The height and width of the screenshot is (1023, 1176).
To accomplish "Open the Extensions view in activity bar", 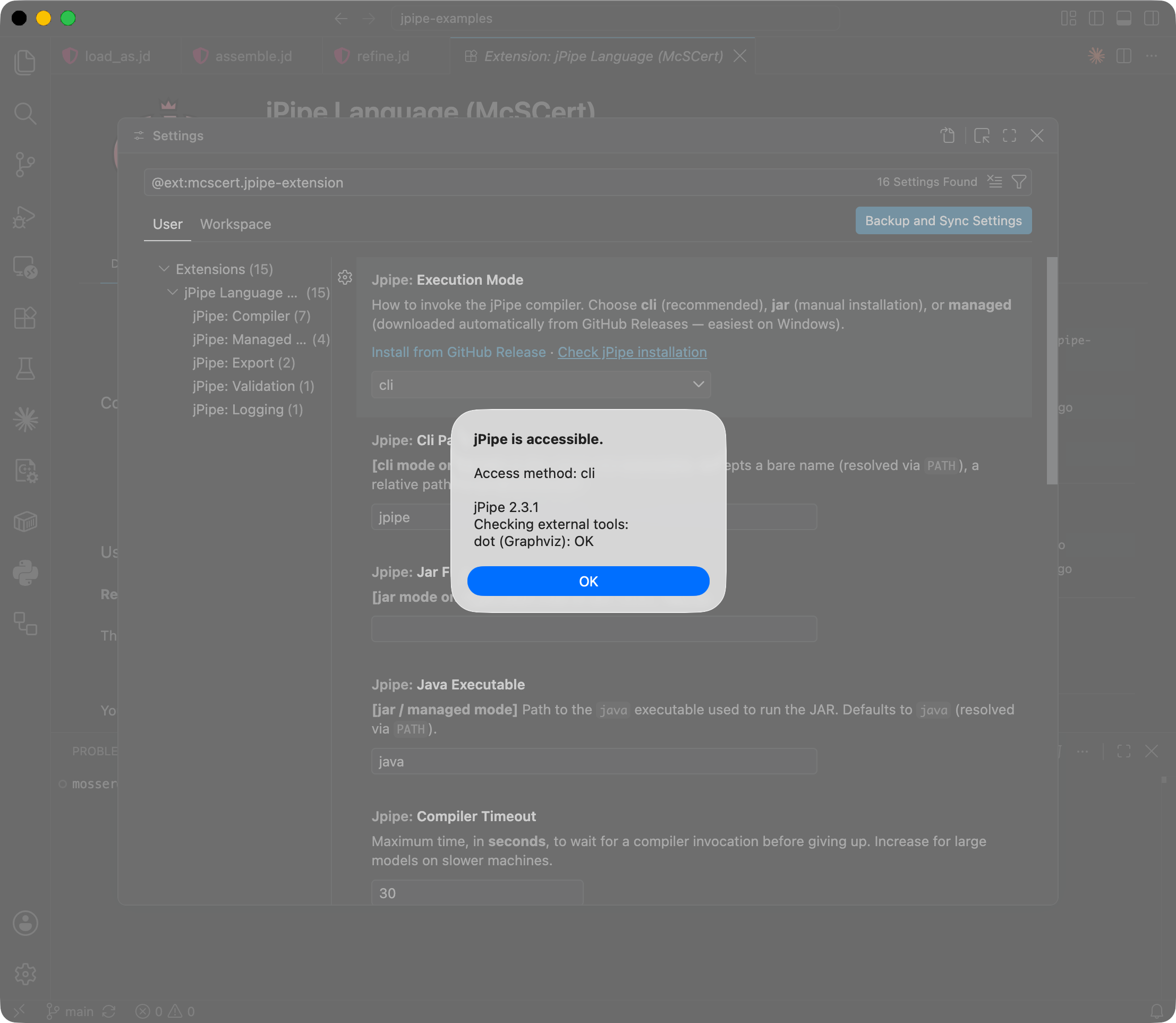I will pyautogui.click(x=25, y=318).
